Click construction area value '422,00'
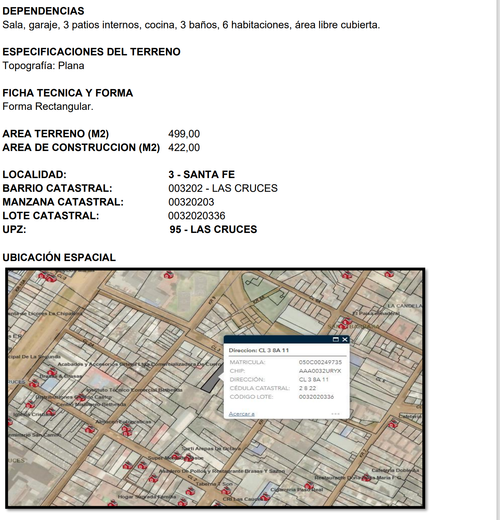500x520 pixels. coord(184,147)
